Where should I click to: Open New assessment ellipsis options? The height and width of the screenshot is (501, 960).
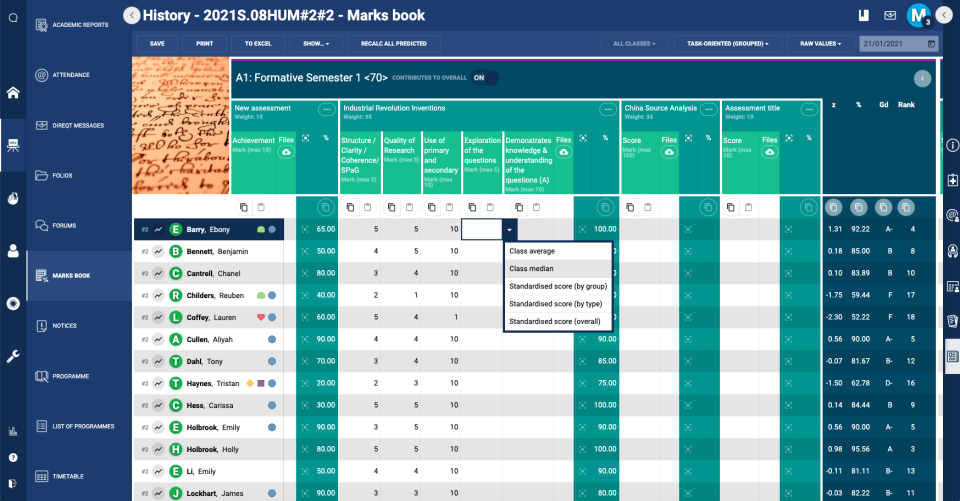[x=326, y=110]
